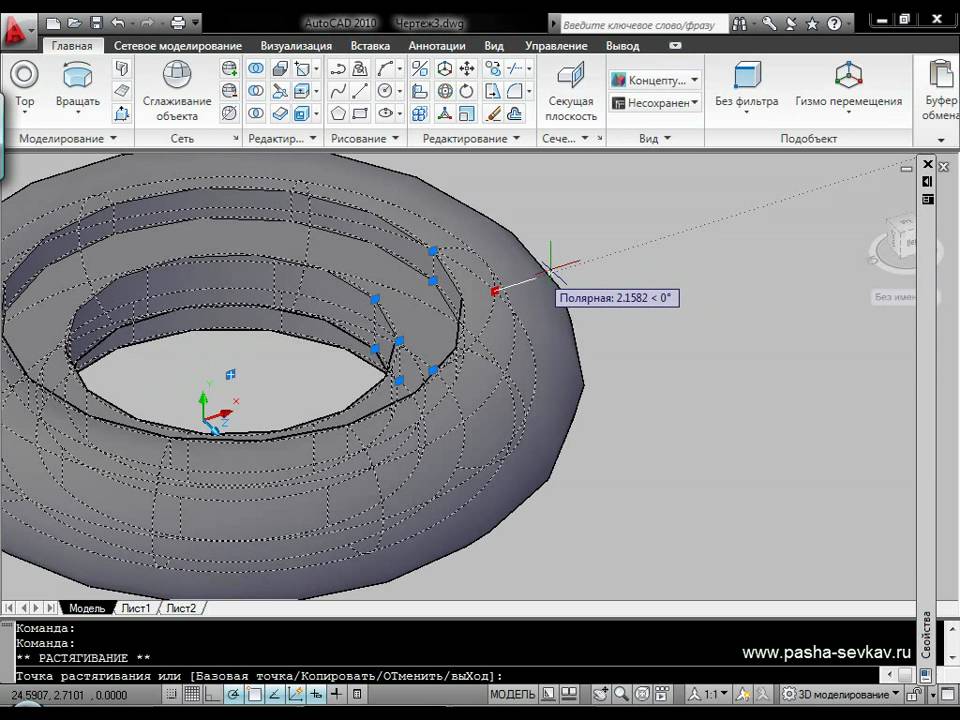The width and height of the screenshot is (960, 720).
Task: Open the Несохранен view dropdown
Action: pos(654,103)
